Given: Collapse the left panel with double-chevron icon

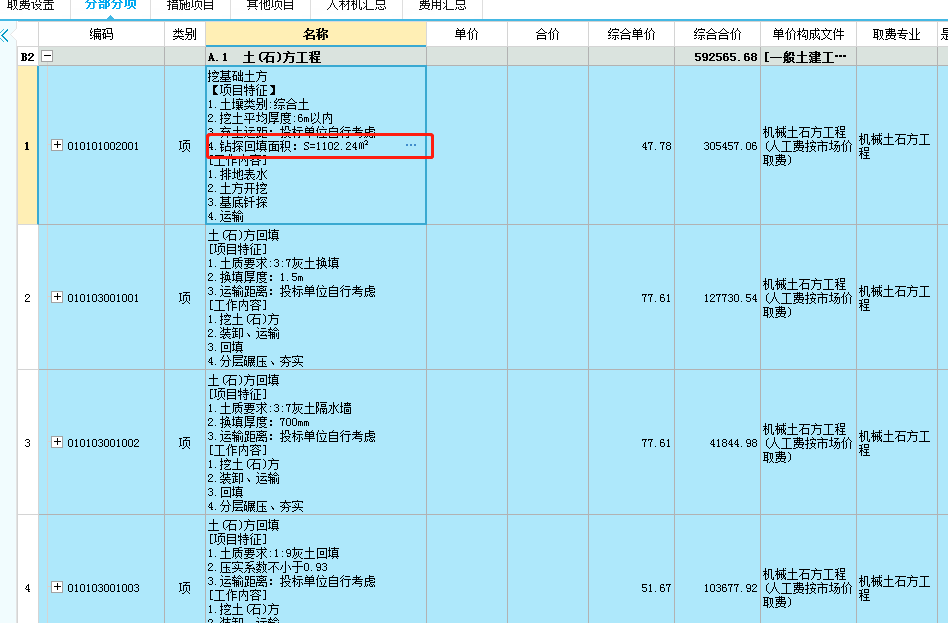Looking at the screenshot, I should point(5,34).
